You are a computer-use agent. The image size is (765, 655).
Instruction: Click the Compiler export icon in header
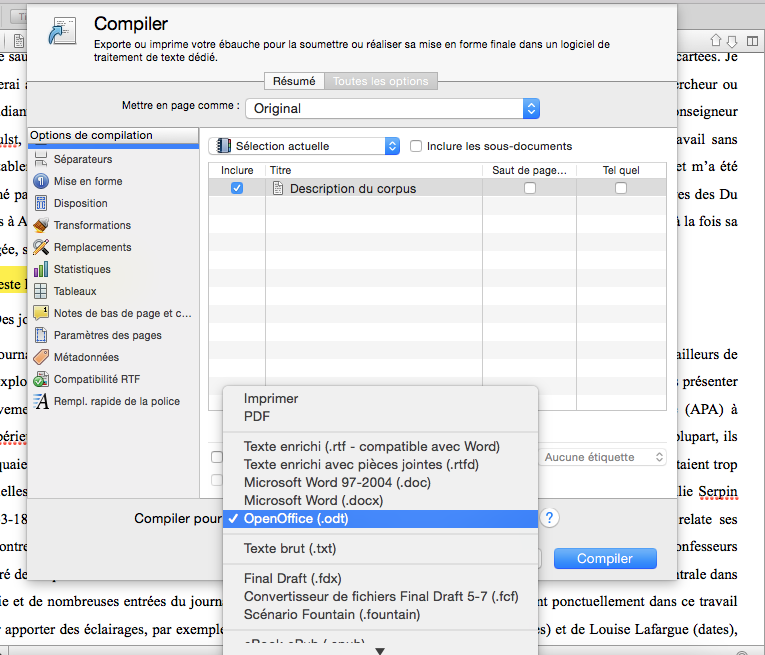tap(62, 31)
